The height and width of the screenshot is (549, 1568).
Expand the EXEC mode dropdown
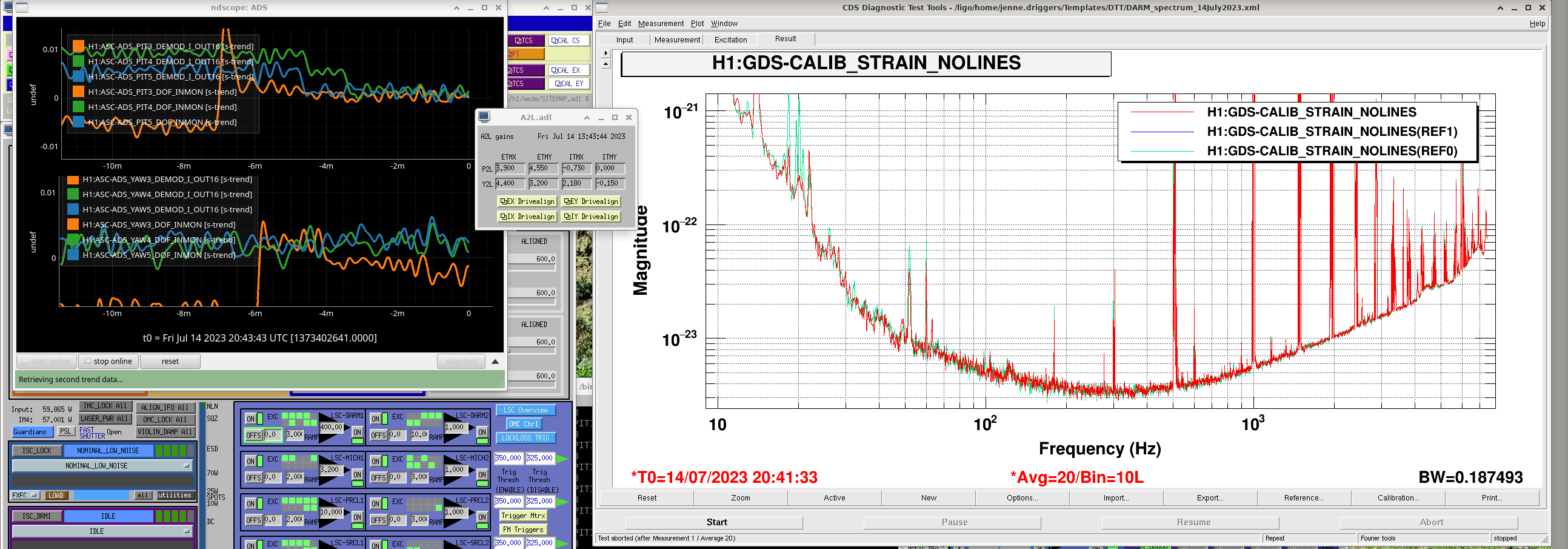click(x=25, y=496)
